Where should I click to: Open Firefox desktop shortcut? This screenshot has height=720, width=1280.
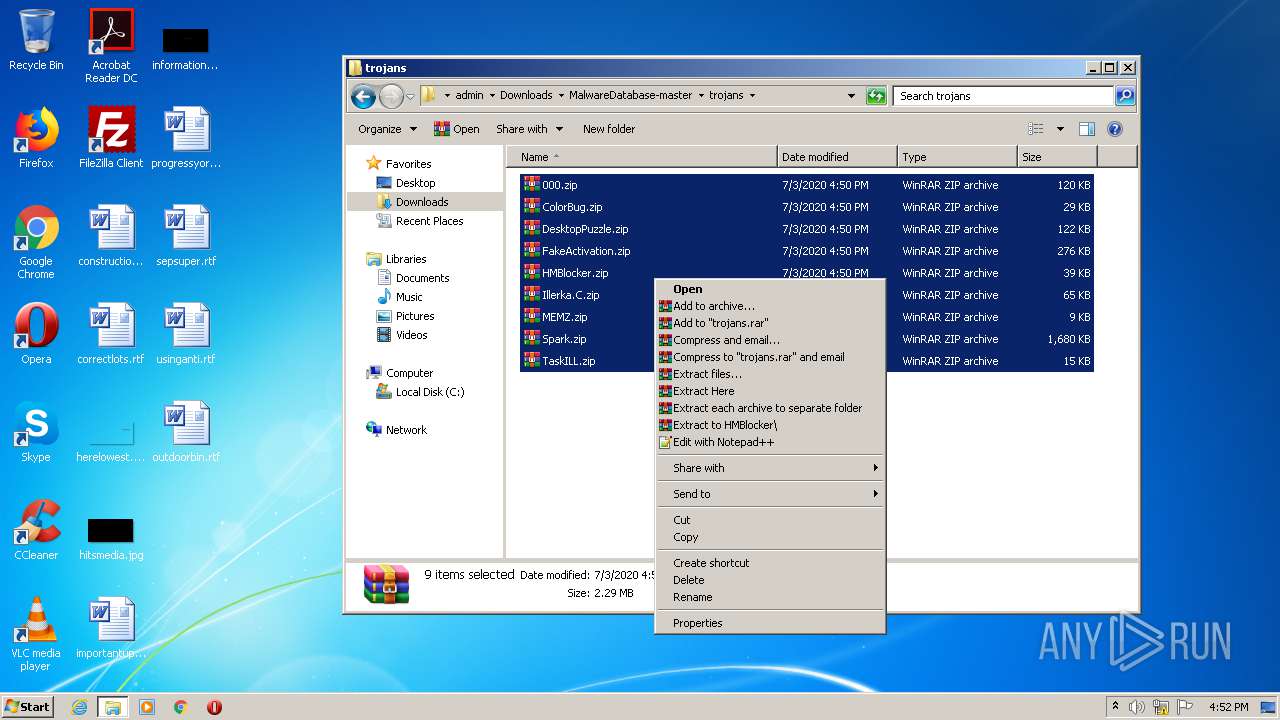click(36, 138)
